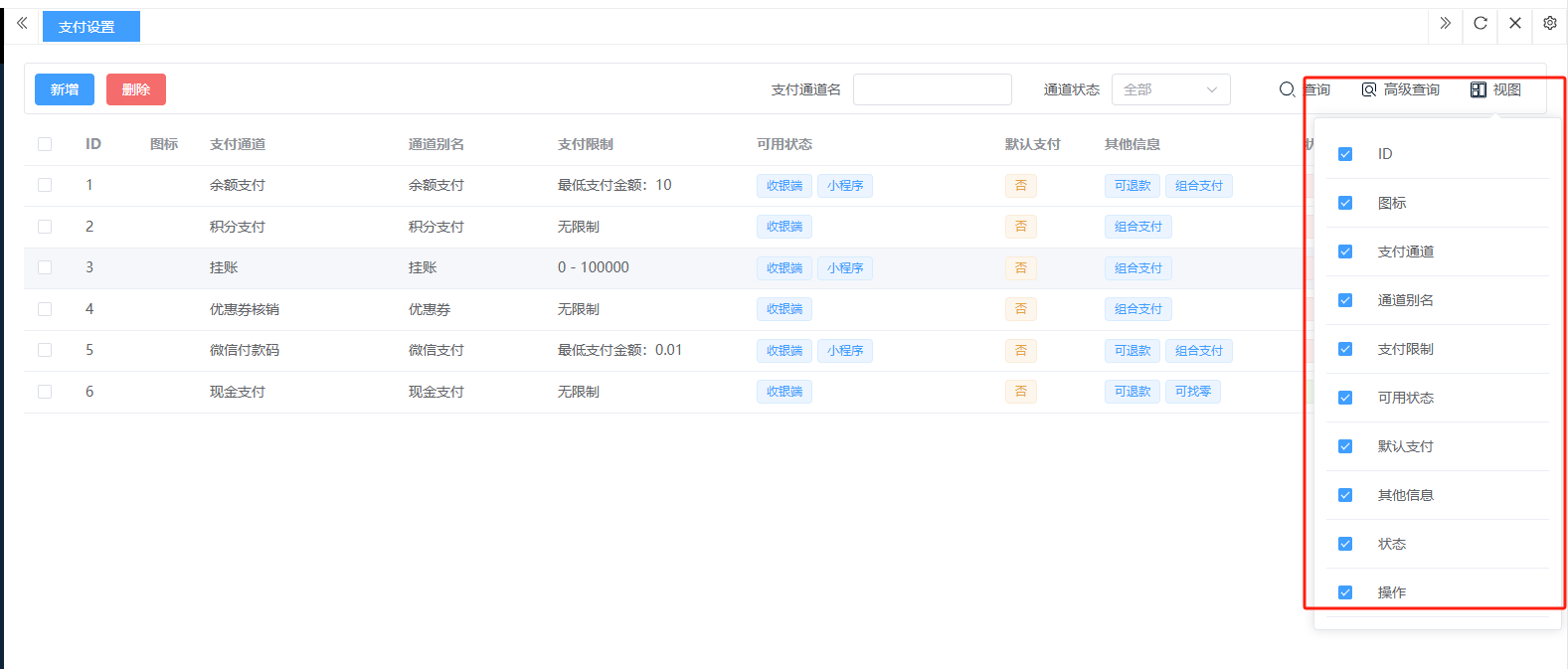Click the 新增 button
The image size is (1568, 669).
point(65,89)
